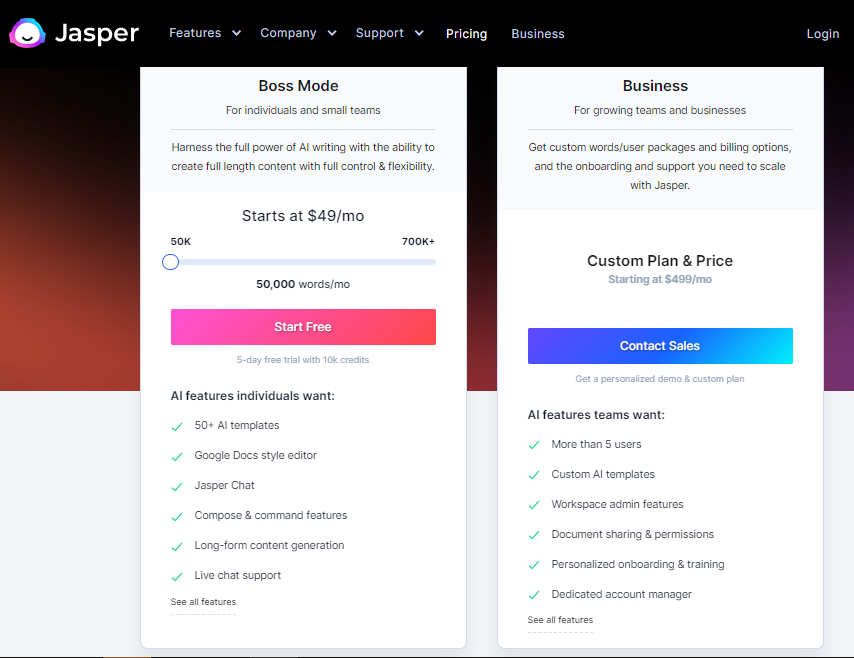Click the words-per-month slider handle

click(x=171, y=262)
